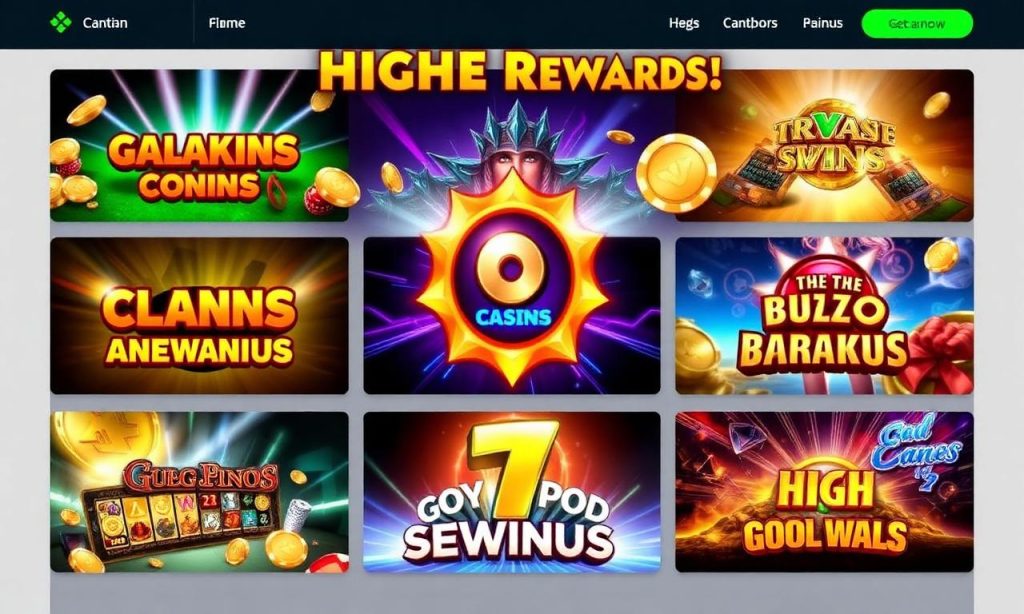Open the Trvase Swins game tile

coord(824,146)
